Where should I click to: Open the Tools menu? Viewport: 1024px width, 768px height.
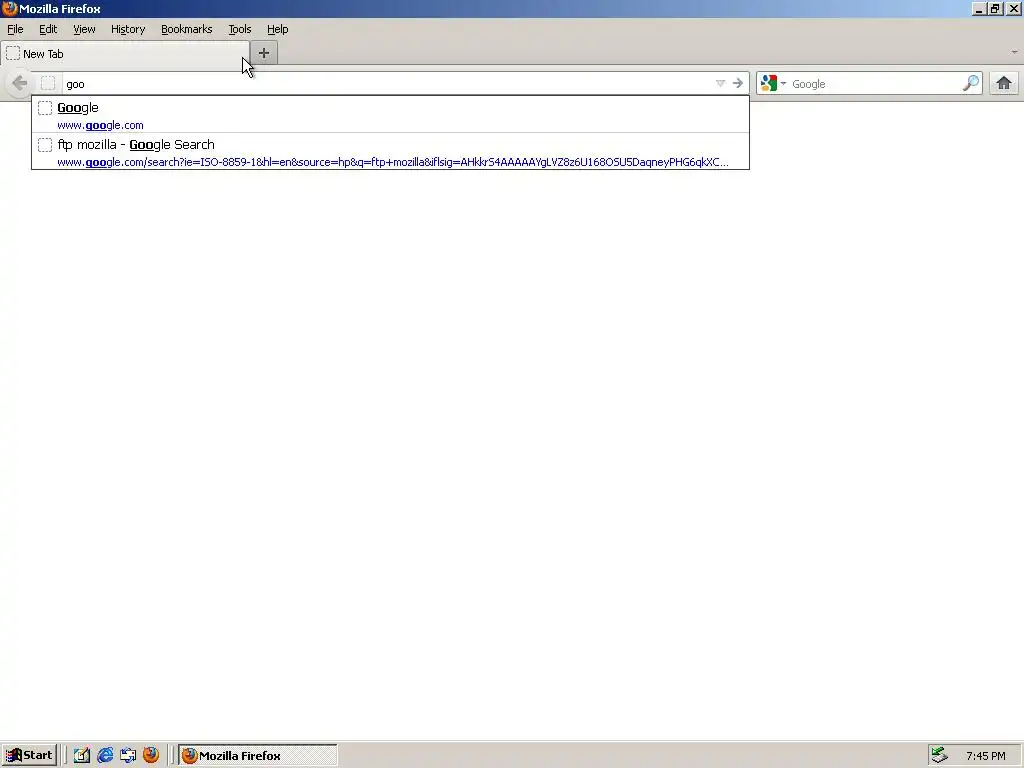(x=240, y=29)
